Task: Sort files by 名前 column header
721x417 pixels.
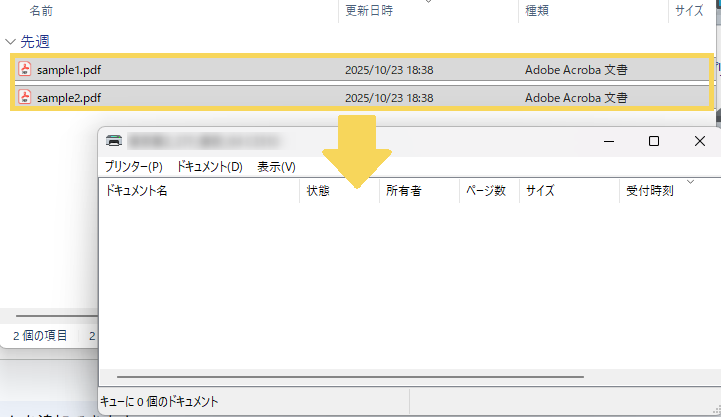Action: (x=42, y=11)
